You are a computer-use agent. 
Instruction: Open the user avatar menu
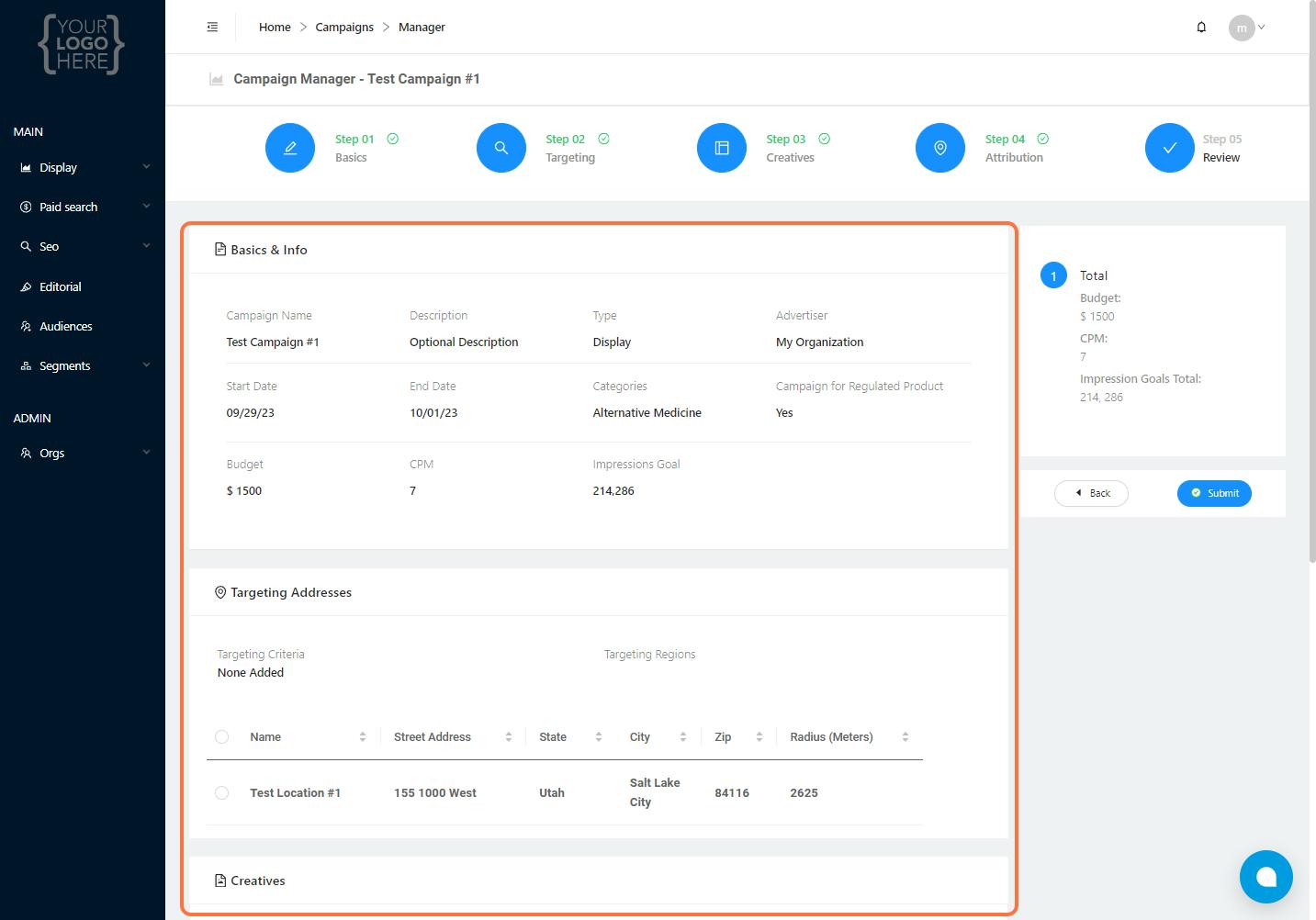point(1242,28)
